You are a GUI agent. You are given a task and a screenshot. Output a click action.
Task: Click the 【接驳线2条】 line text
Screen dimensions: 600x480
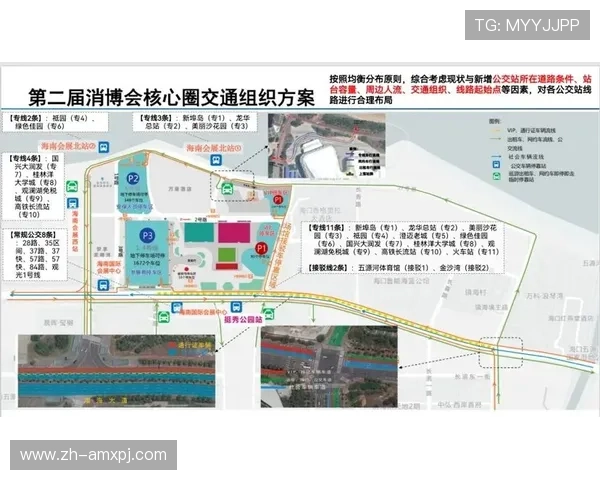click(398, 268)
